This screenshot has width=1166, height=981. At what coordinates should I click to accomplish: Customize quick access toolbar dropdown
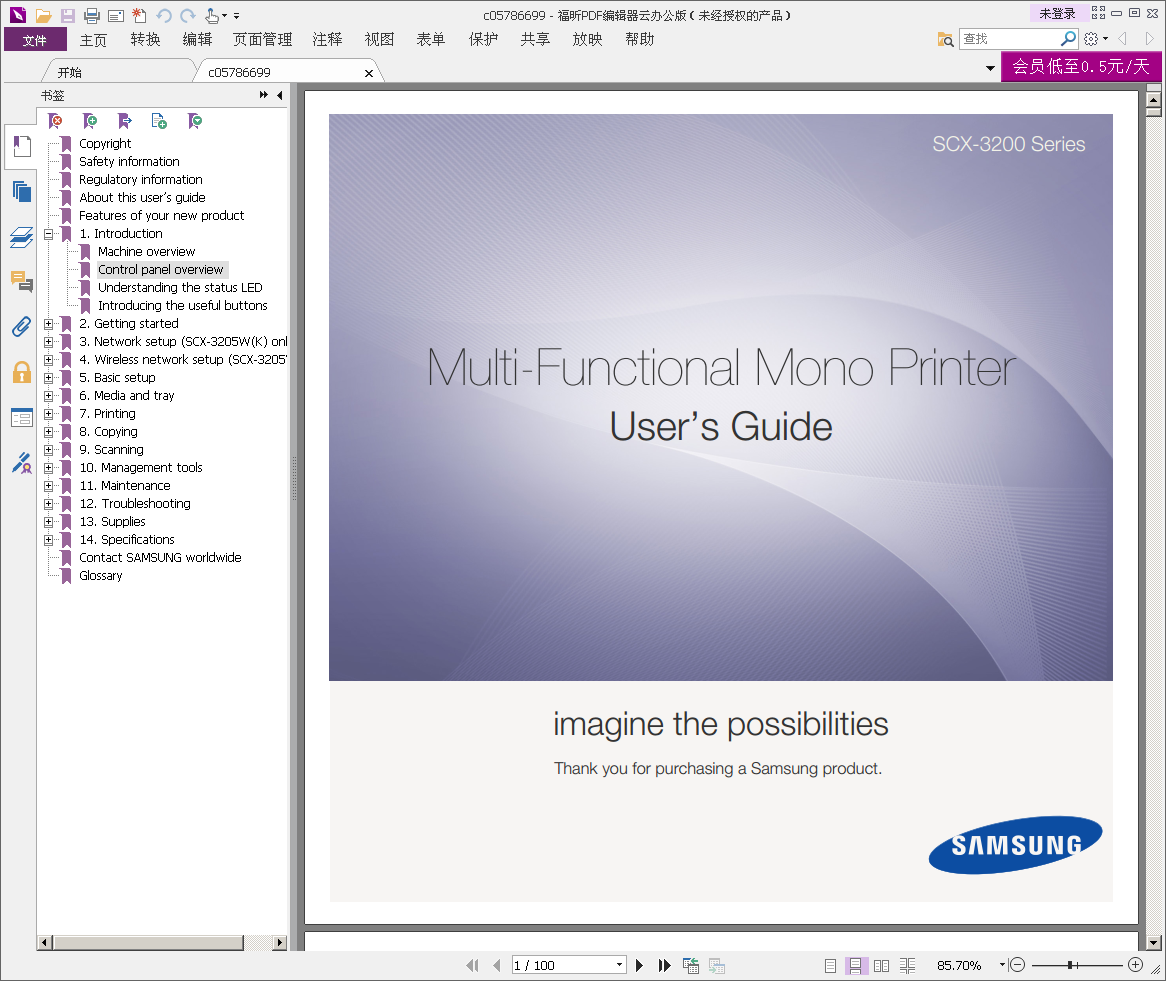point(236,16)
